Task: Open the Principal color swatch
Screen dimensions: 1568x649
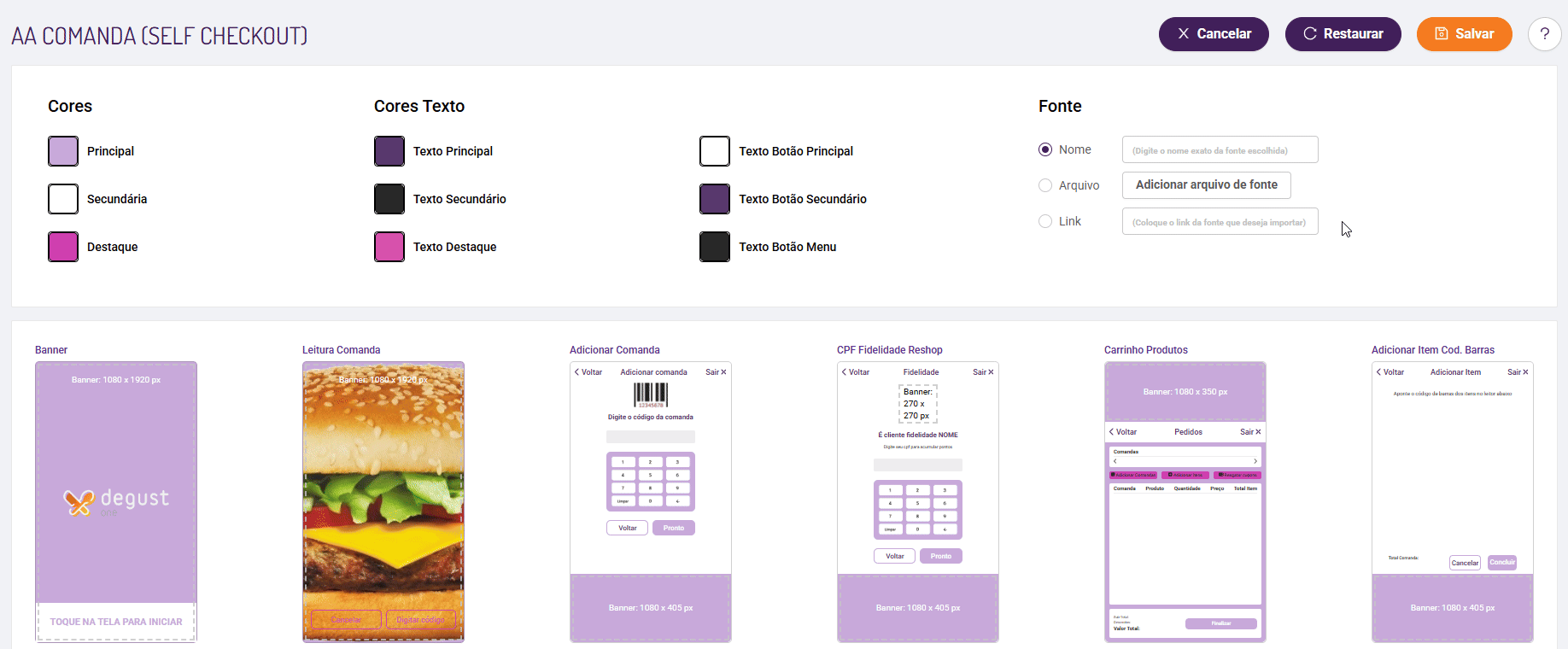Action: coord(63,151)
